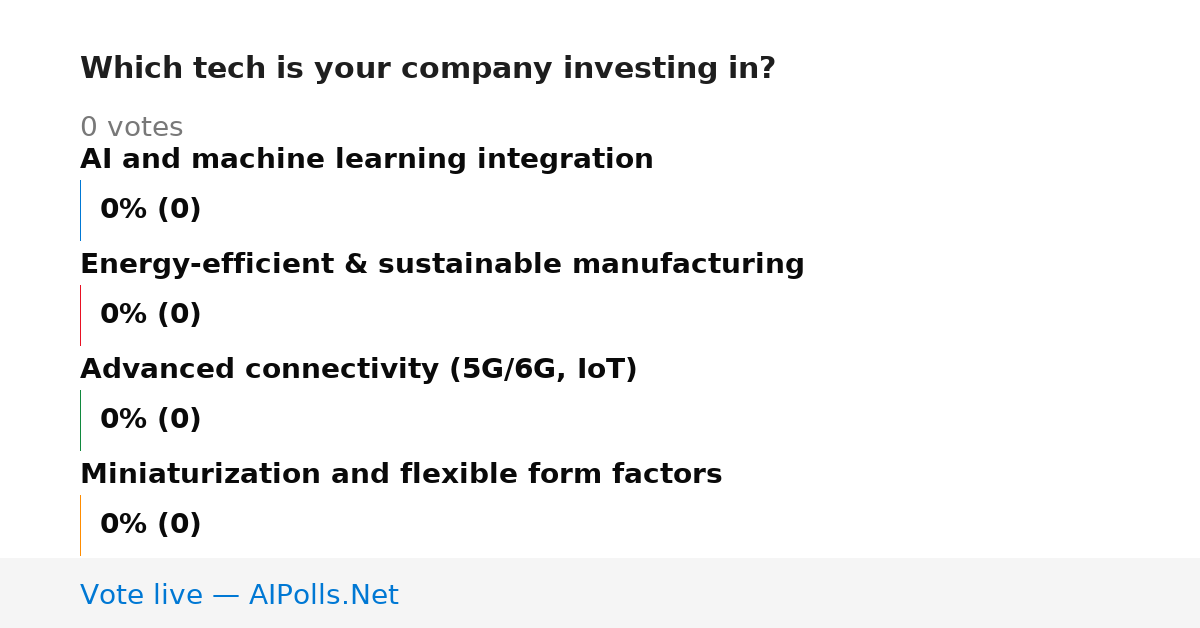Viewport: 1200px width, 628px height.
Task: Pick Miniaturization and flexible form factors option
Action: pos(400,475)
